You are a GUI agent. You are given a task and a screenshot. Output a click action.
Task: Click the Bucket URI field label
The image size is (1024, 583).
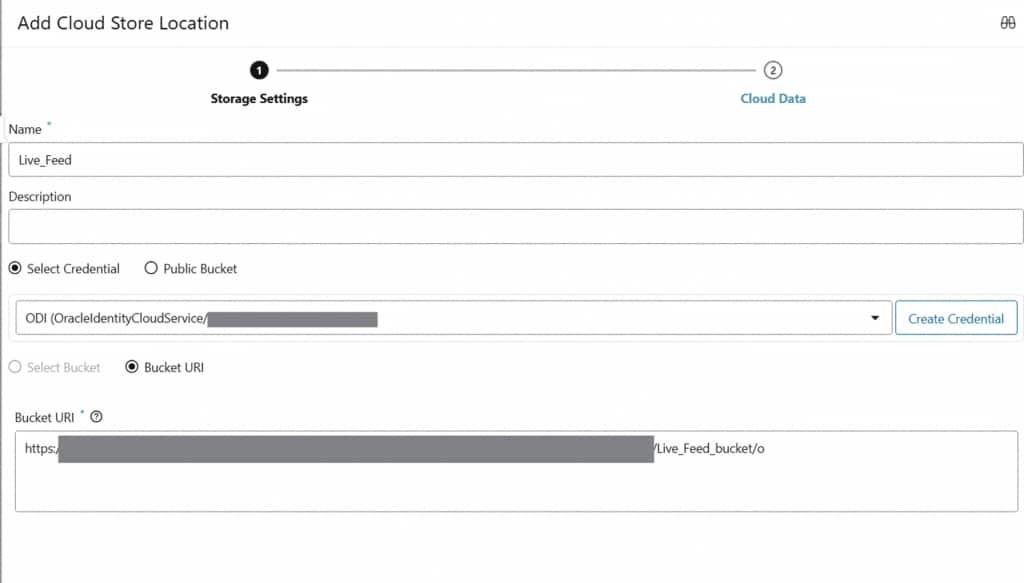click(45, 417)
